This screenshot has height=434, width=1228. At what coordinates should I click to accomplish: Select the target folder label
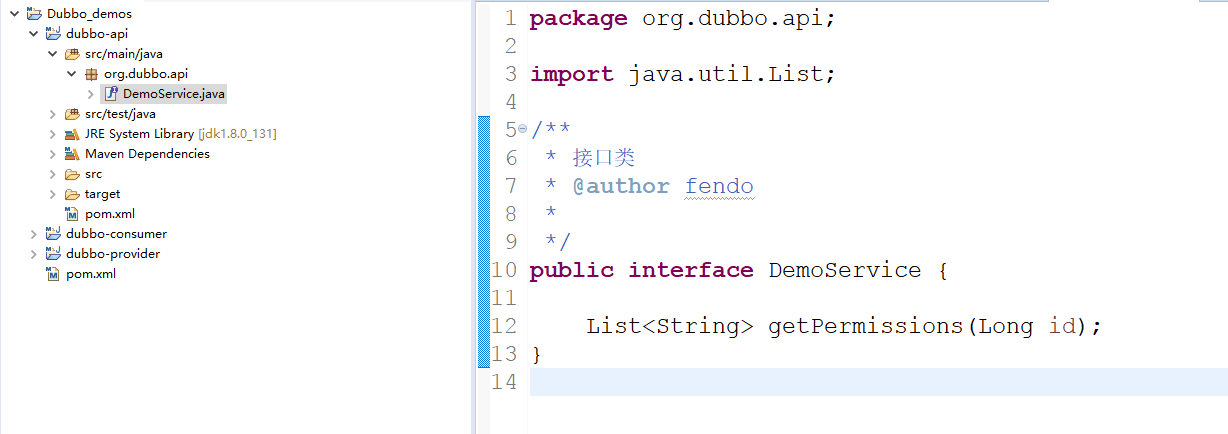click(x=102, y=194)
